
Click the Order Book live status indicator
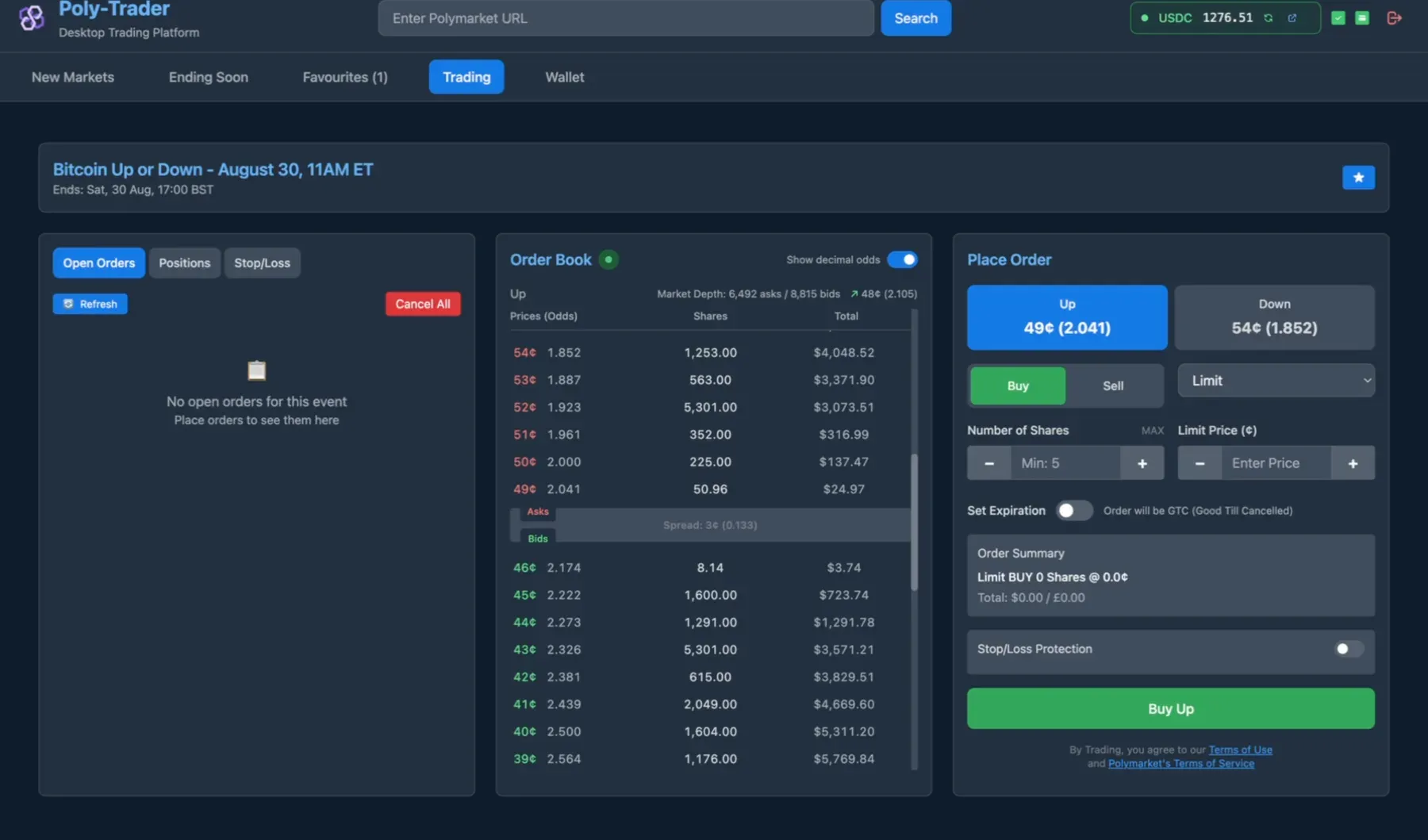[x=608, y=259]
